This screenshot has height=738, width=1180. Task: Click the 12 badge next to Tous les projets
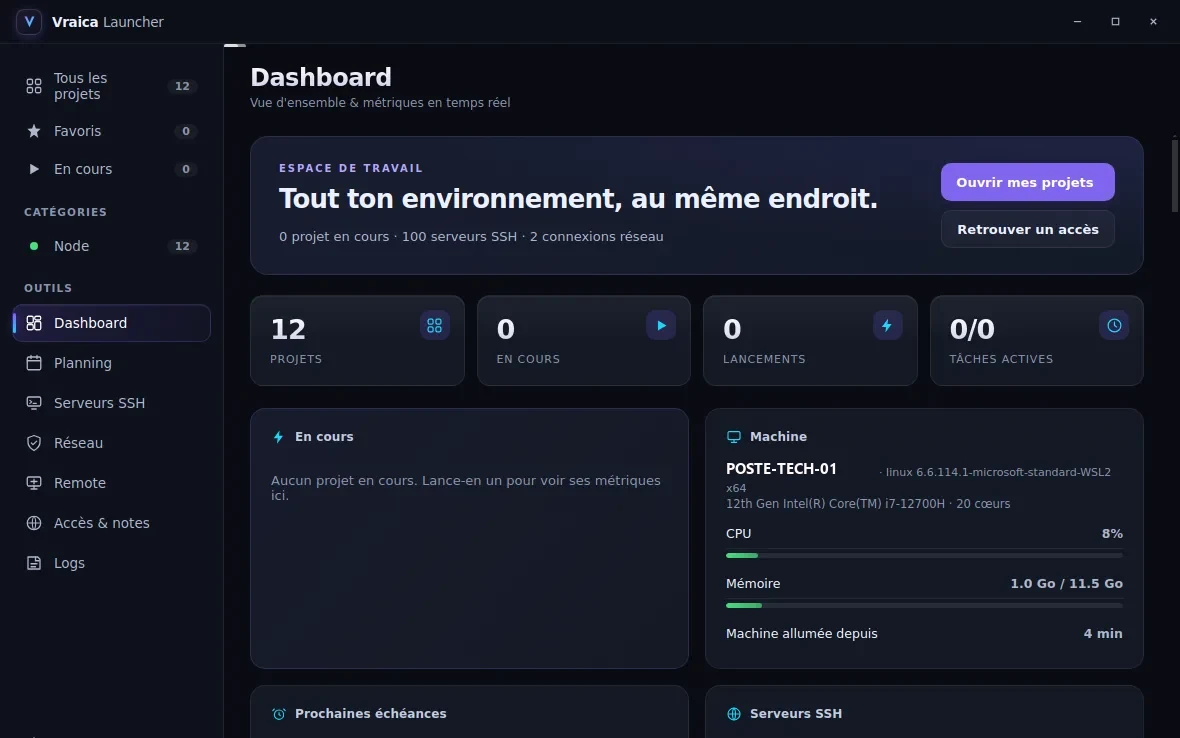[x=182, y=87]
